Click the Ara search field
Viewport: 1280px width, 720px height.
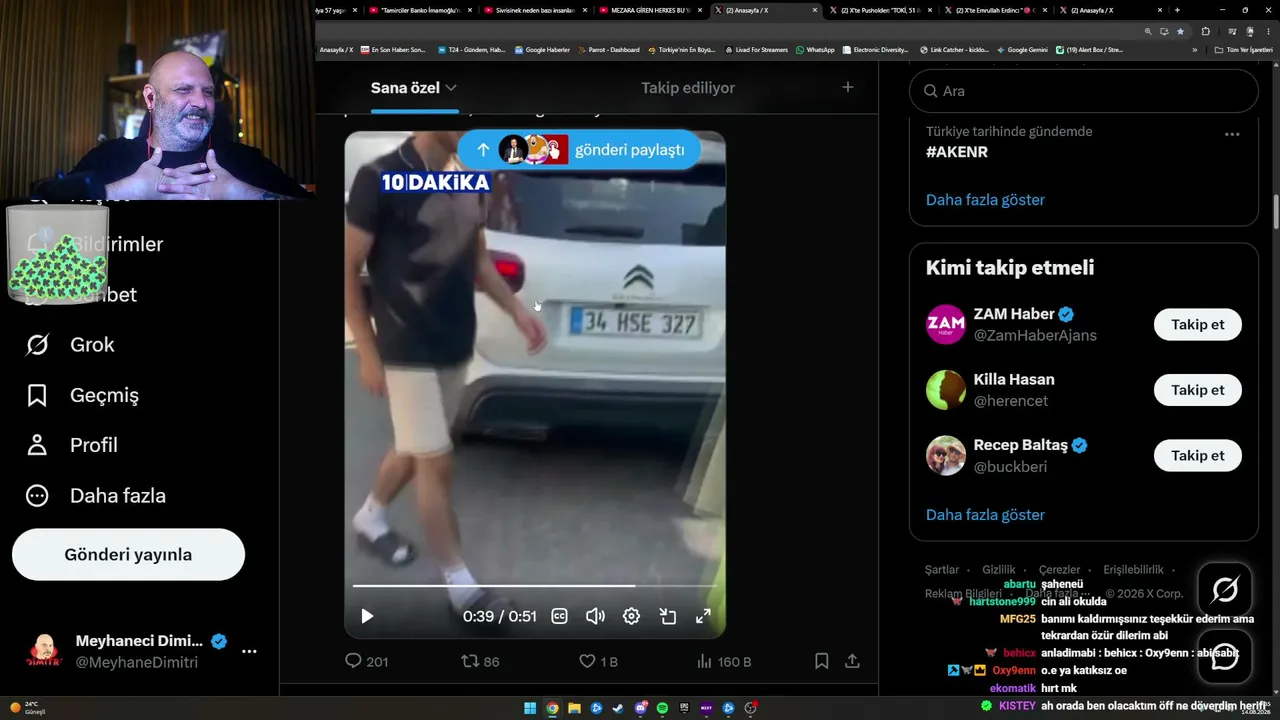tap(1083, 91)
